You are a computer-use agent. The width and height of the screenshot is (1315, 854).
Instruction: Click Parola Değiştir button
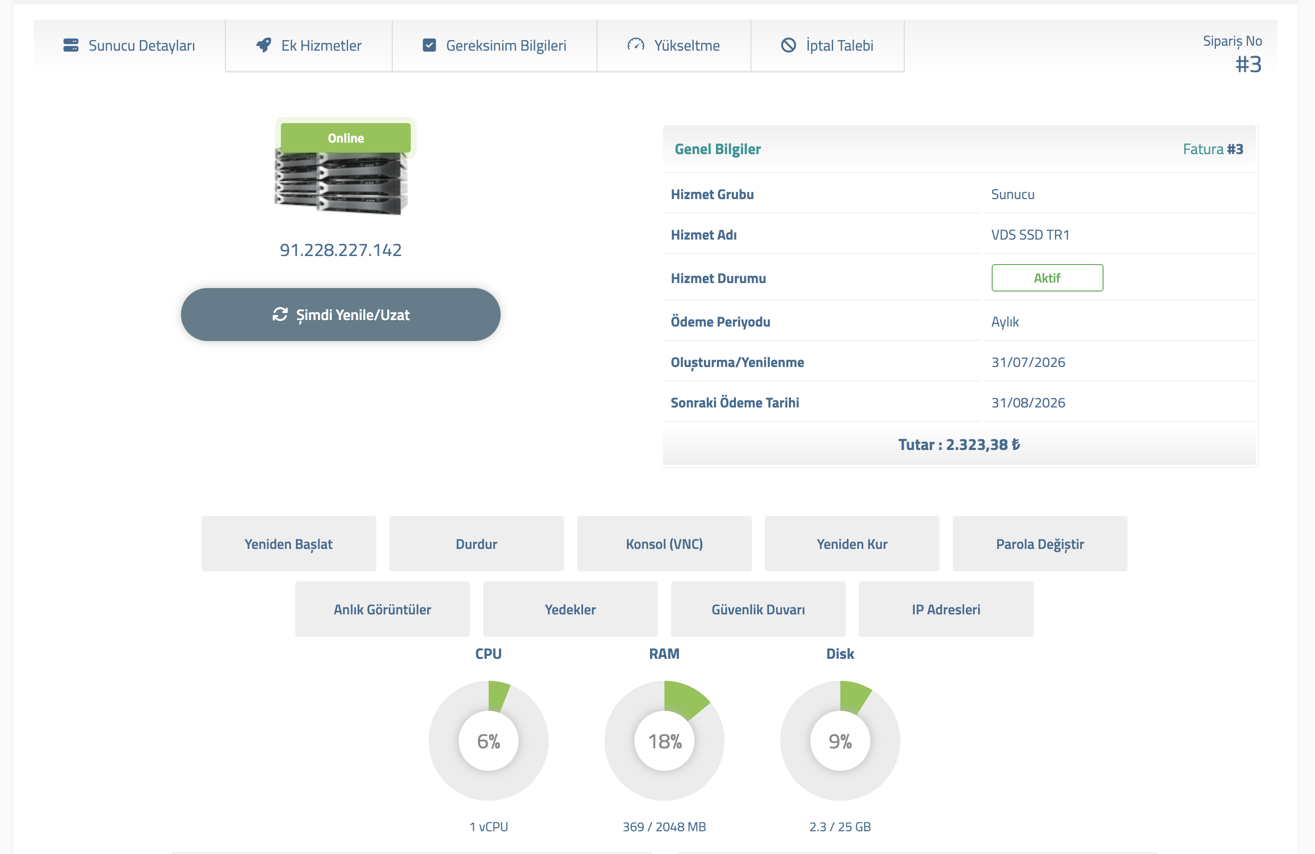click(1041, 544)
